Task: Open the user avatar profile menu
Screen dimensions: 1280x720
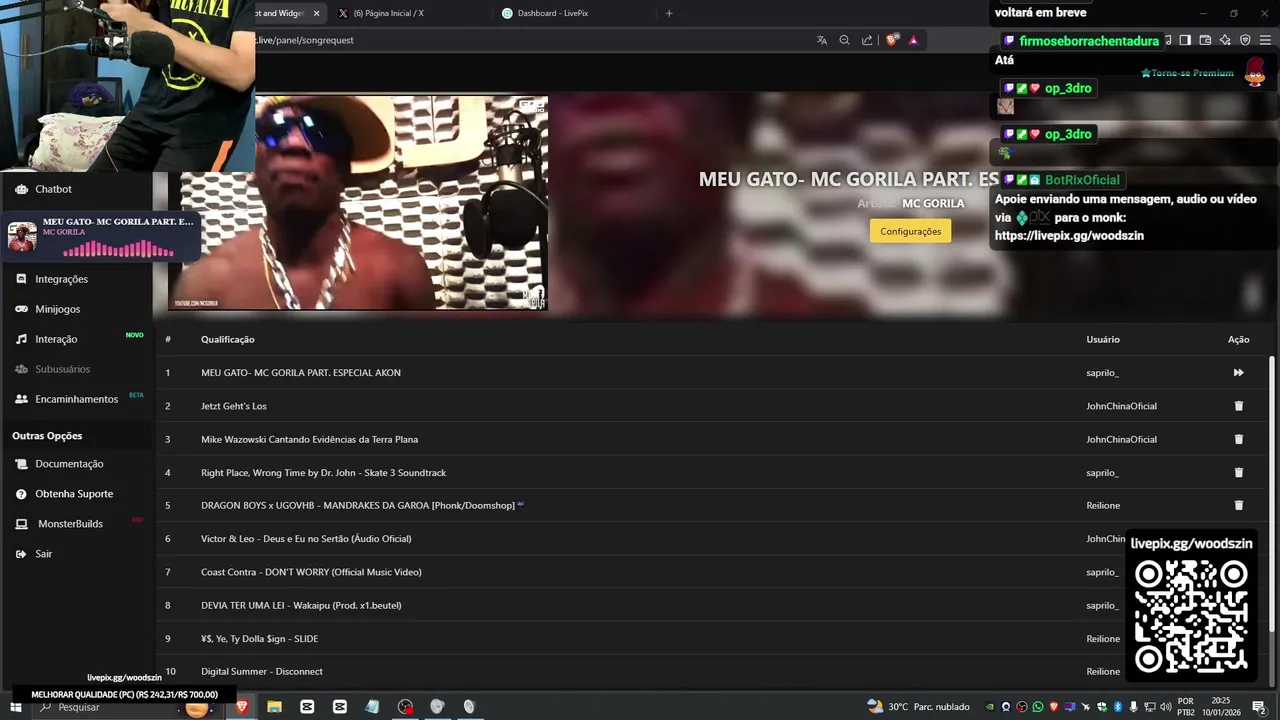Action: tap(1255, 73)
